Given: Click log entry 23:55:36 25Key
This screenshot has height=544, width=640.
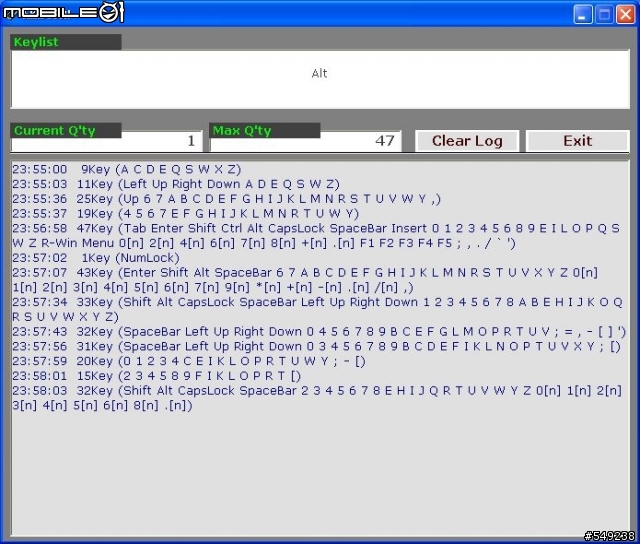Looking at the screenshot, I should pyautogui.click(x=227, y=199).
